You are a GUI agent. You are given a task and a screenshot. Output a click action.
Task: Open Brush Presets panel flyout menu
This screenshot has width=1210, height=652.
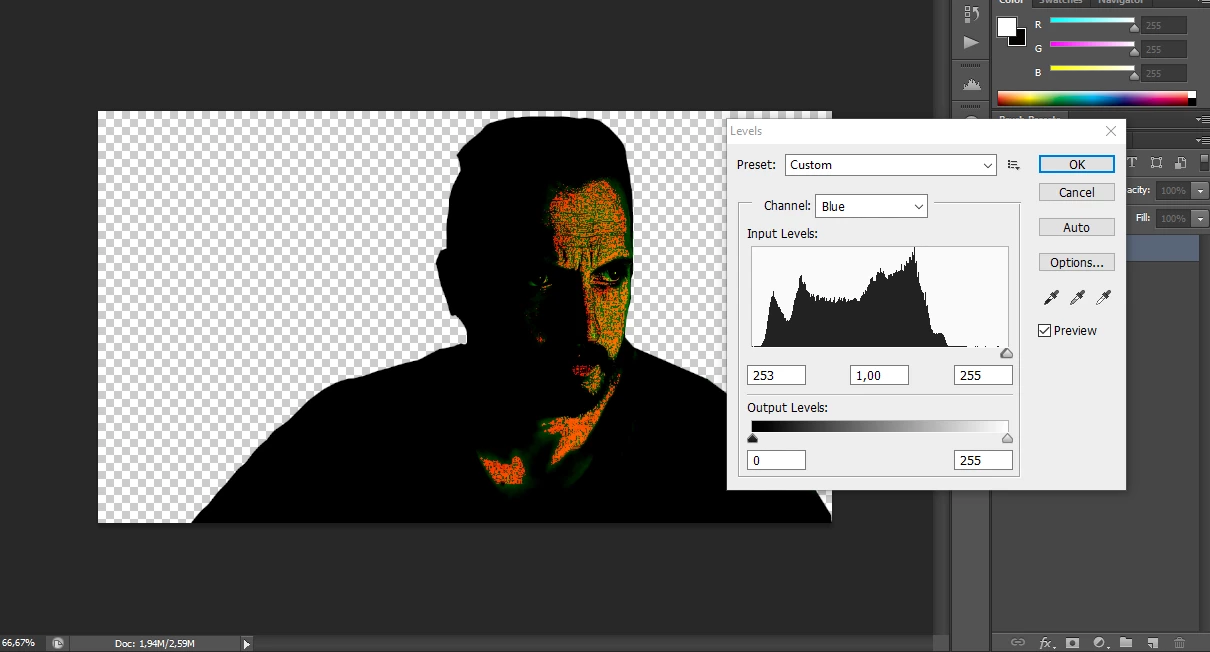pyautogui.click(x=1203, y=119)
